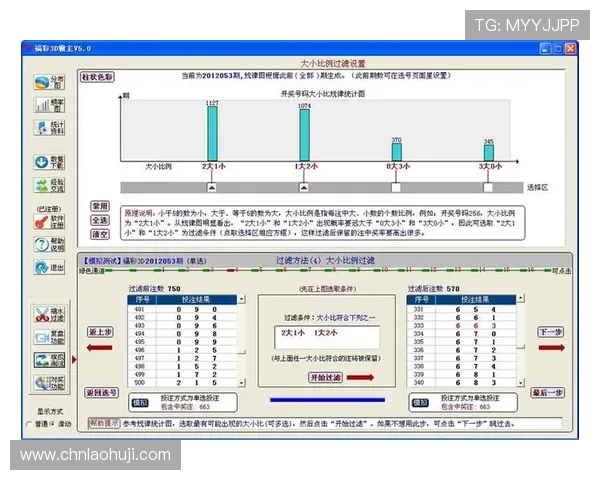Image resolution: width=600 pixels, height=480 pixels.
Task: Select row 500 in the left list
Action: pos(182,382)
